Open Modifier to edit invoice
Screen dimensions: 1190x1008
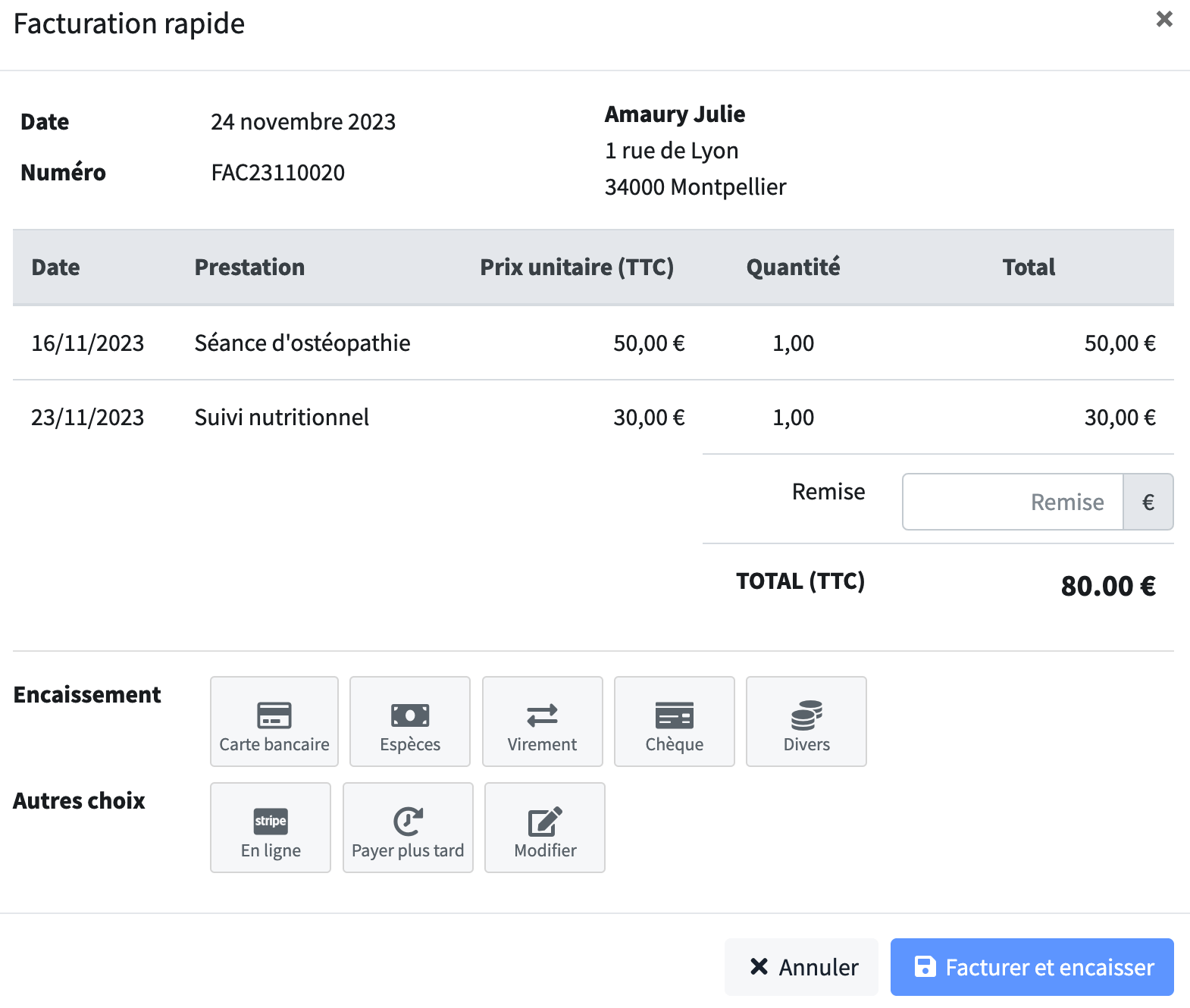(545, 828)
